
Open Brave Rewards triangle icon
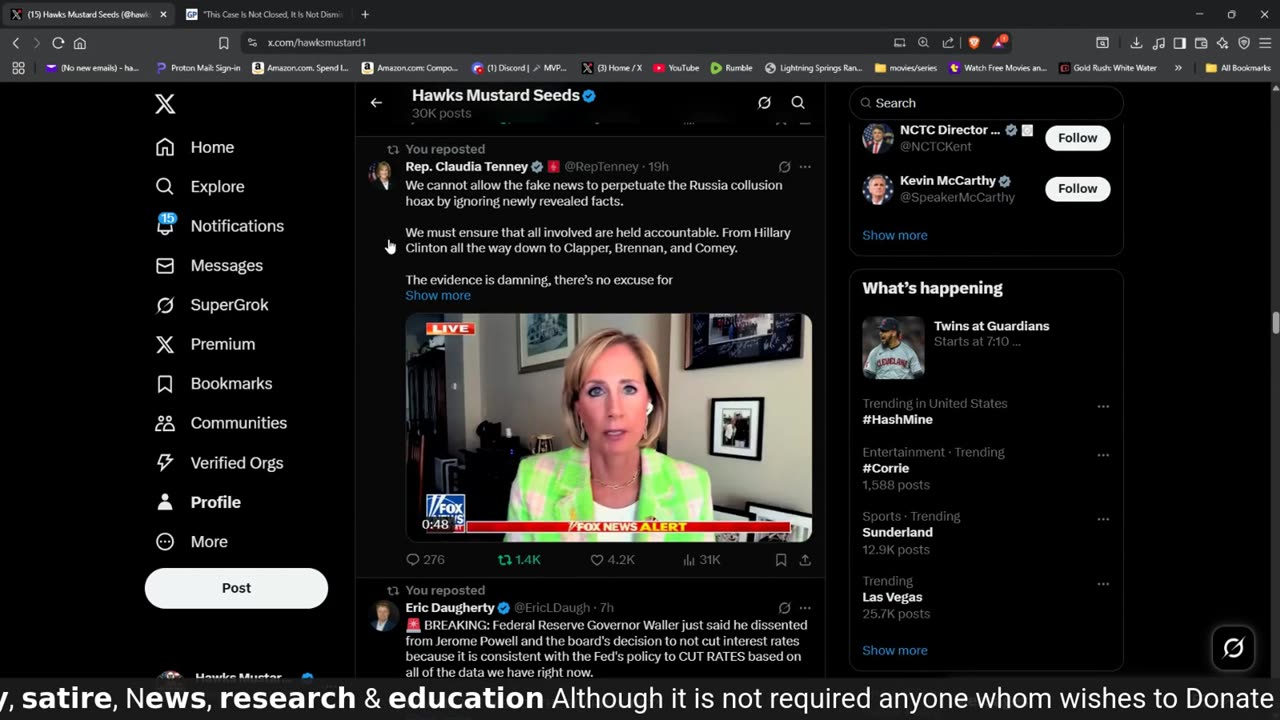(999, 43)
